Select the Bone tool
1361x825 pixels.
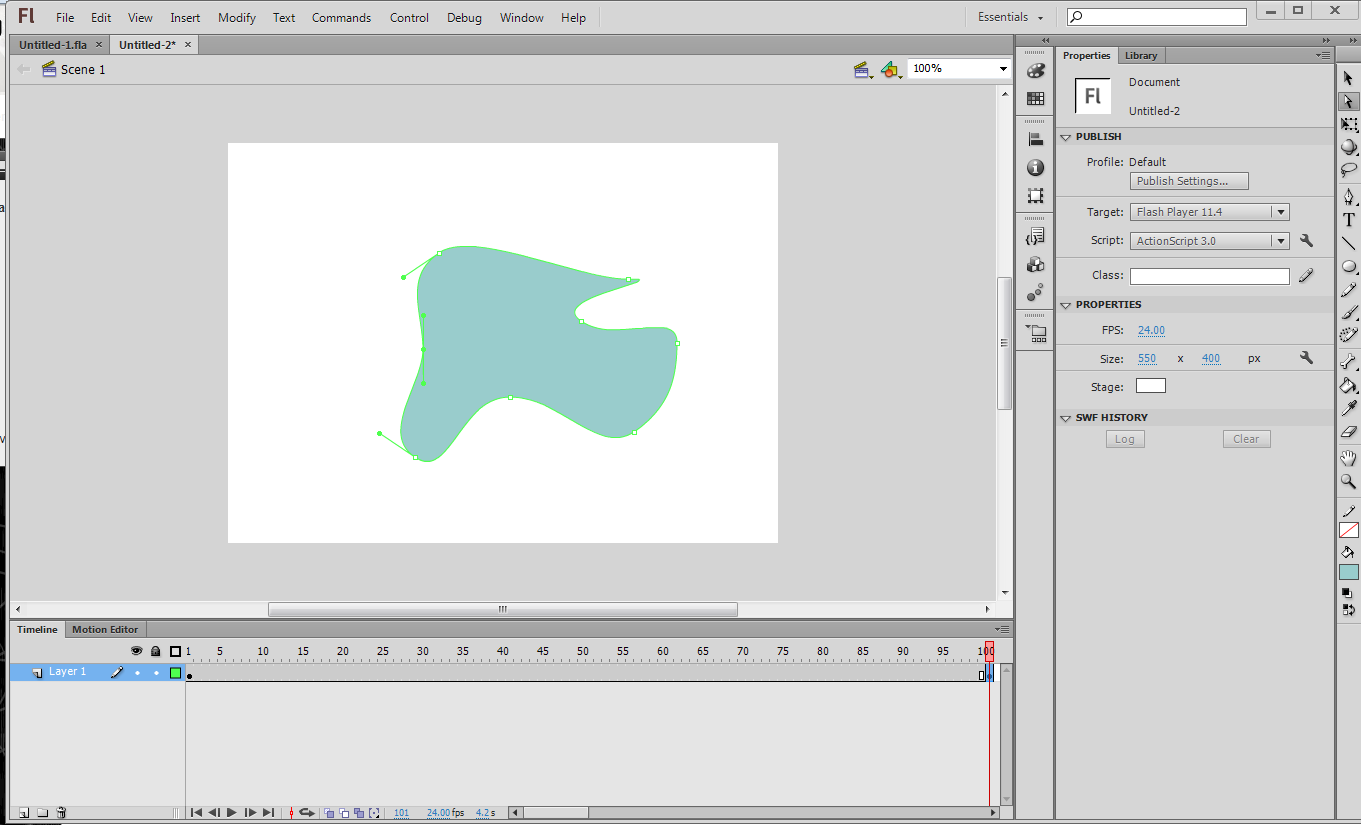(1348, 363)
